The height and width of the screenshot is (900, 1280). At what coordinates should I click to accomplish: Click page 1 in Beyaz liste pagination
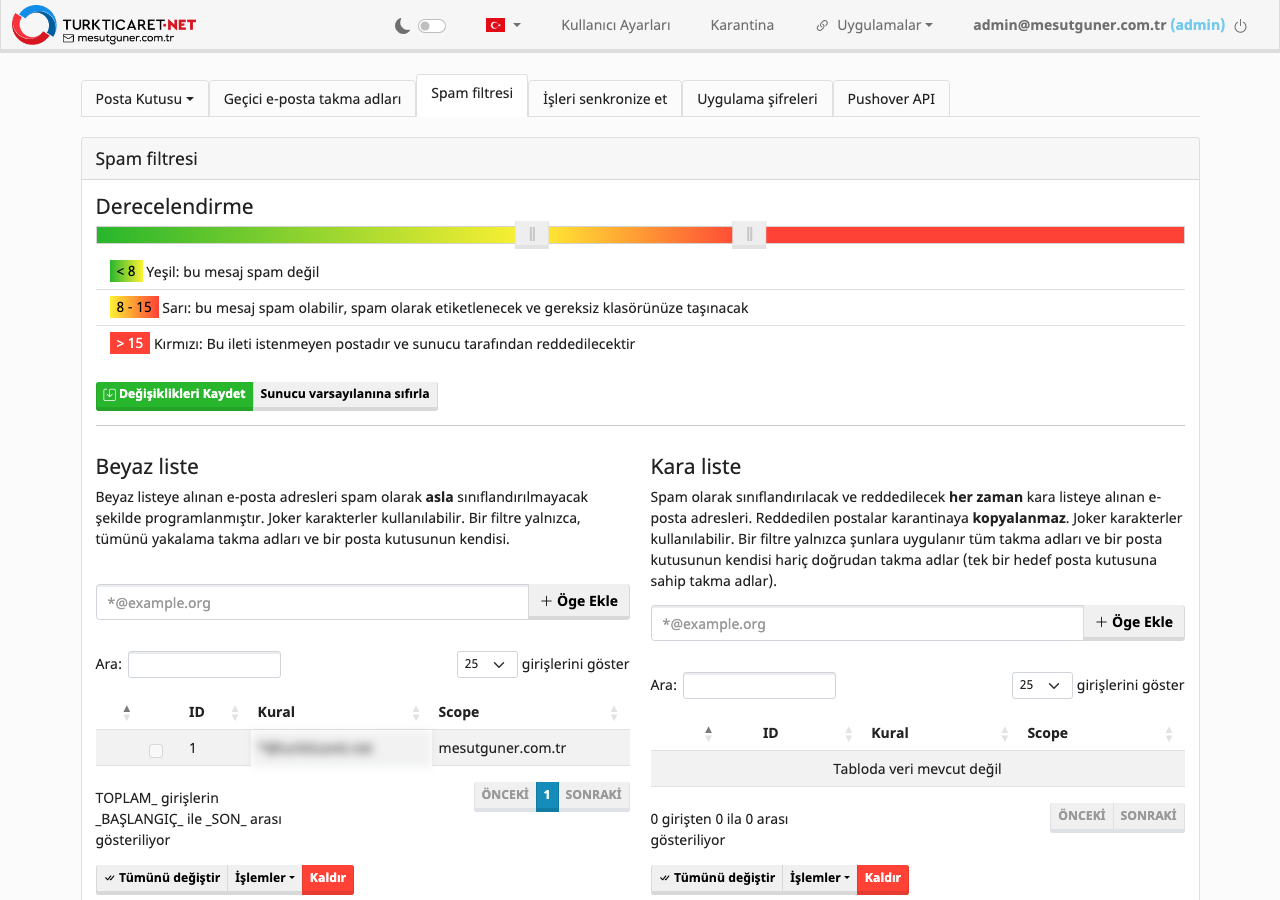tap(547, 795)
